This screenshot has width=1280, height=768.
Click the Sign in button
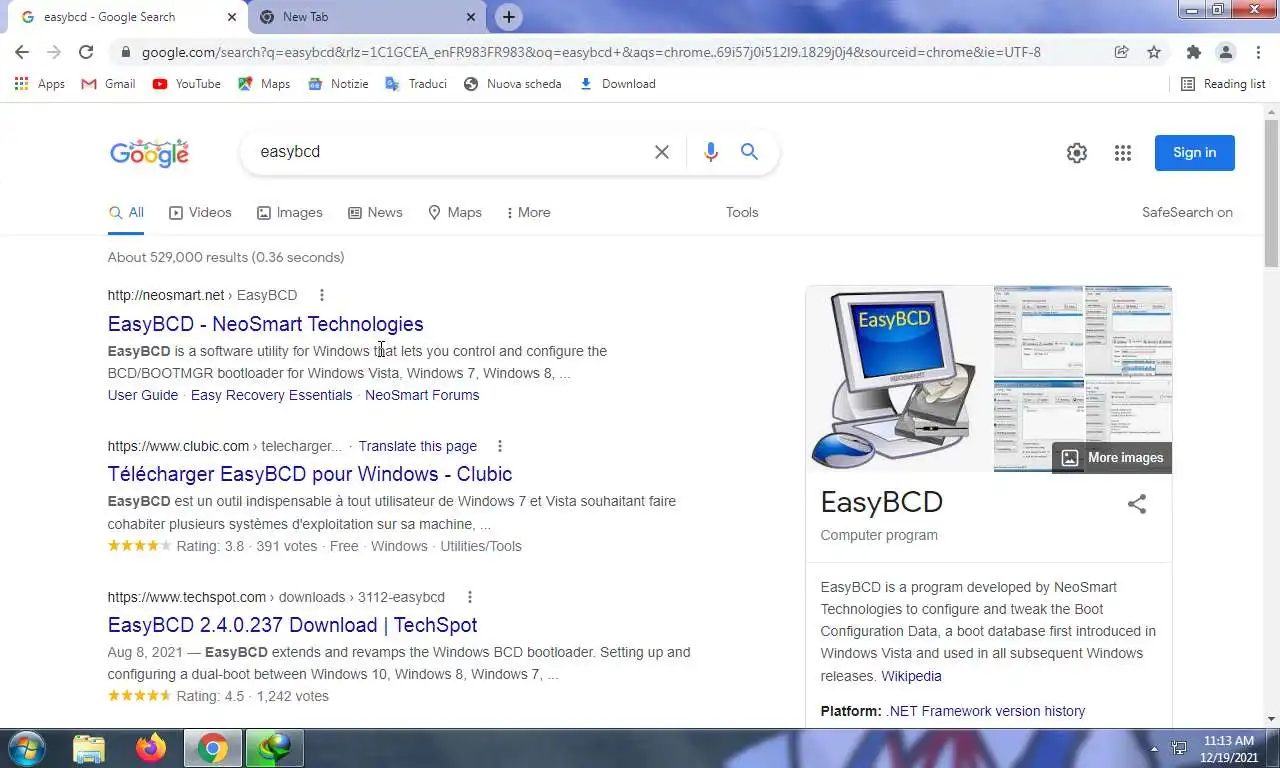coord(1195,153)
